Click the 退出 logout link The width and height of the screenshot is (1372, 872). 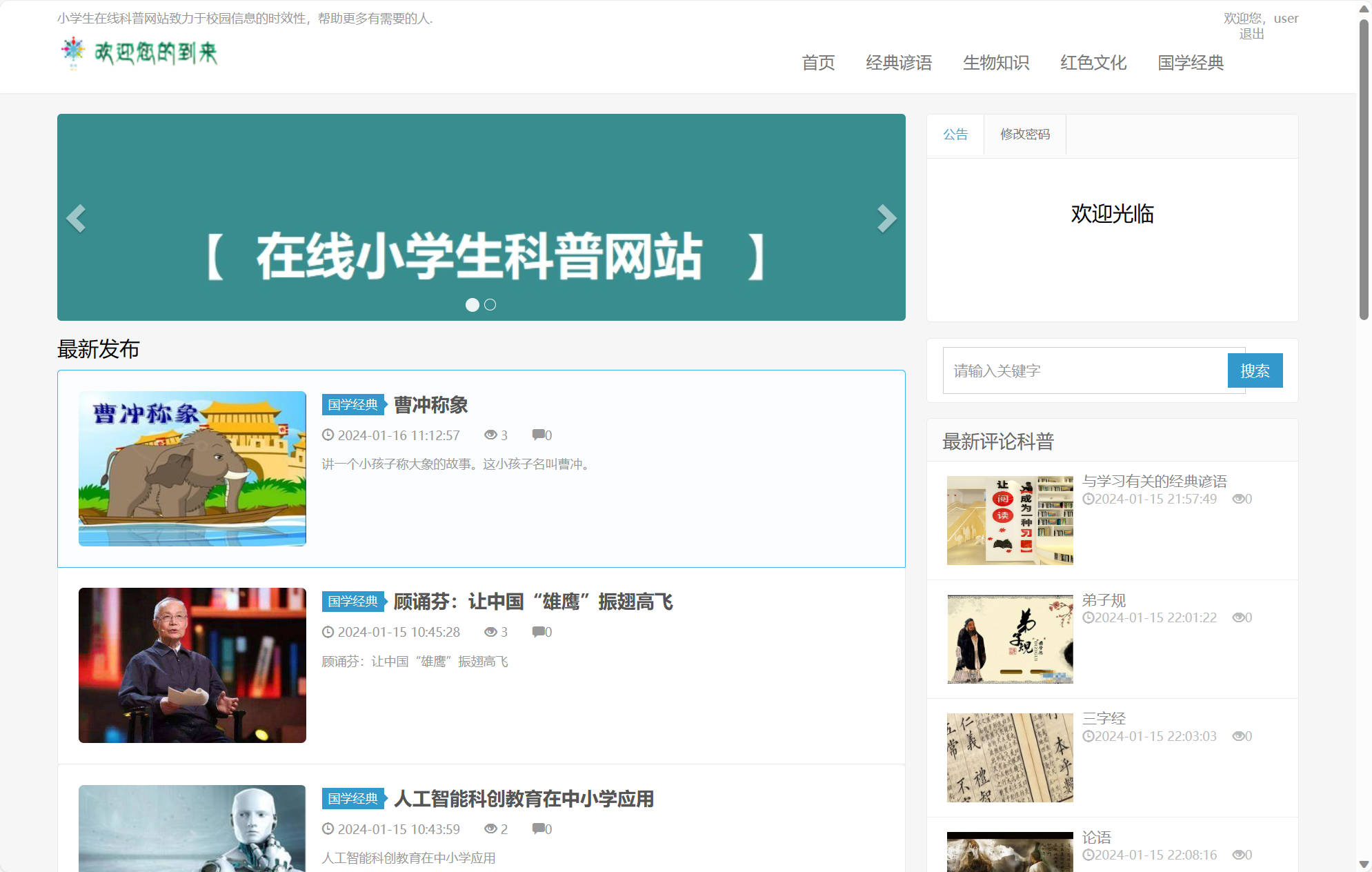[1251, 33]
